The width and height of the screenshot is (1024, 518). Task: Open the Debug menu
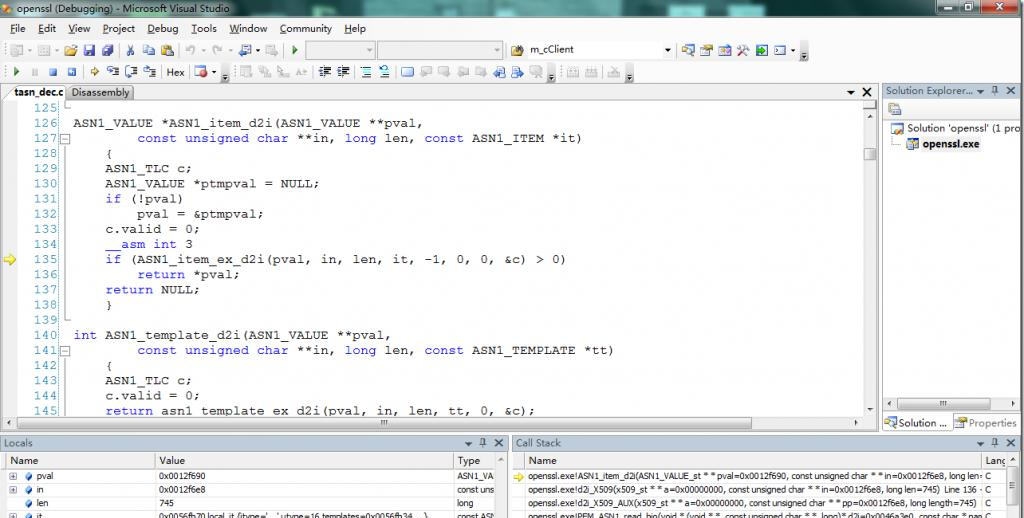tap(162, 28)
